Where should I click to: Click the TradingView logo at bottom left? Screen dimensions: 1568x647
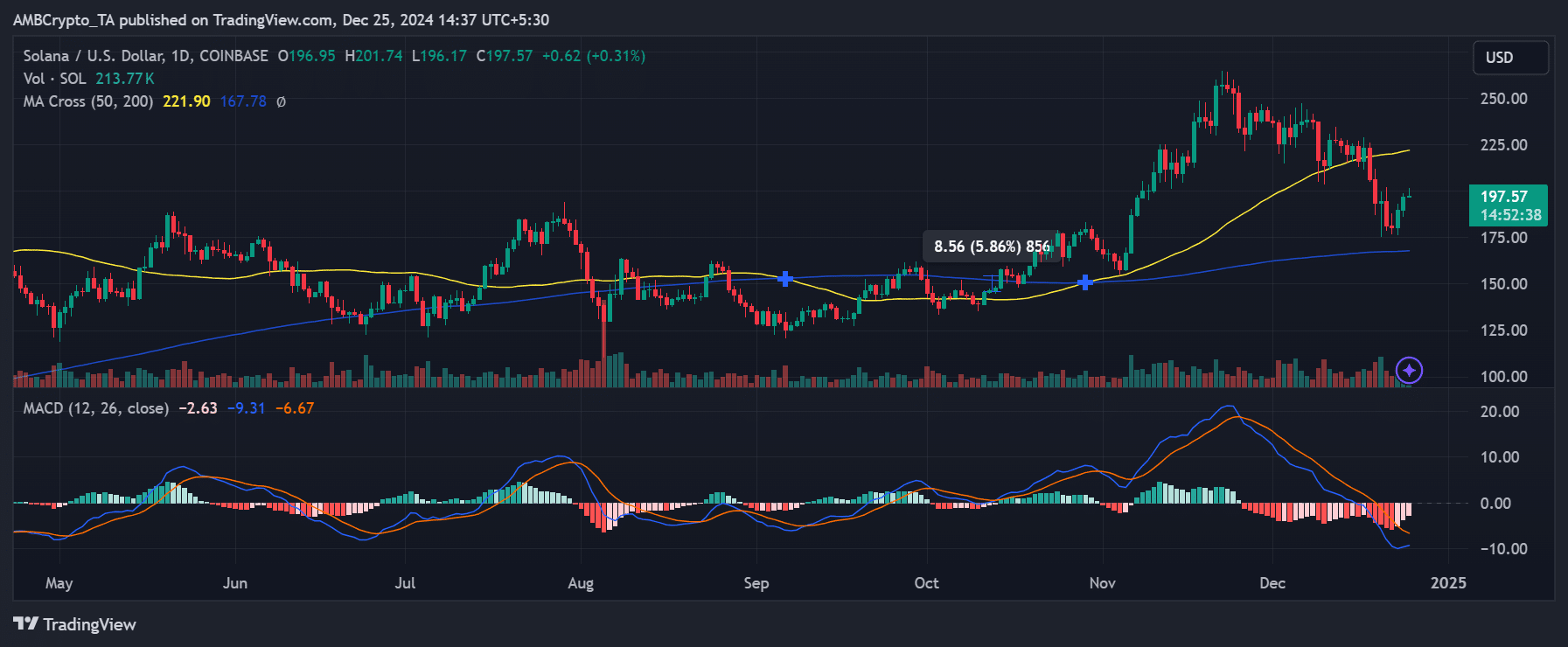tap(75, 624)
